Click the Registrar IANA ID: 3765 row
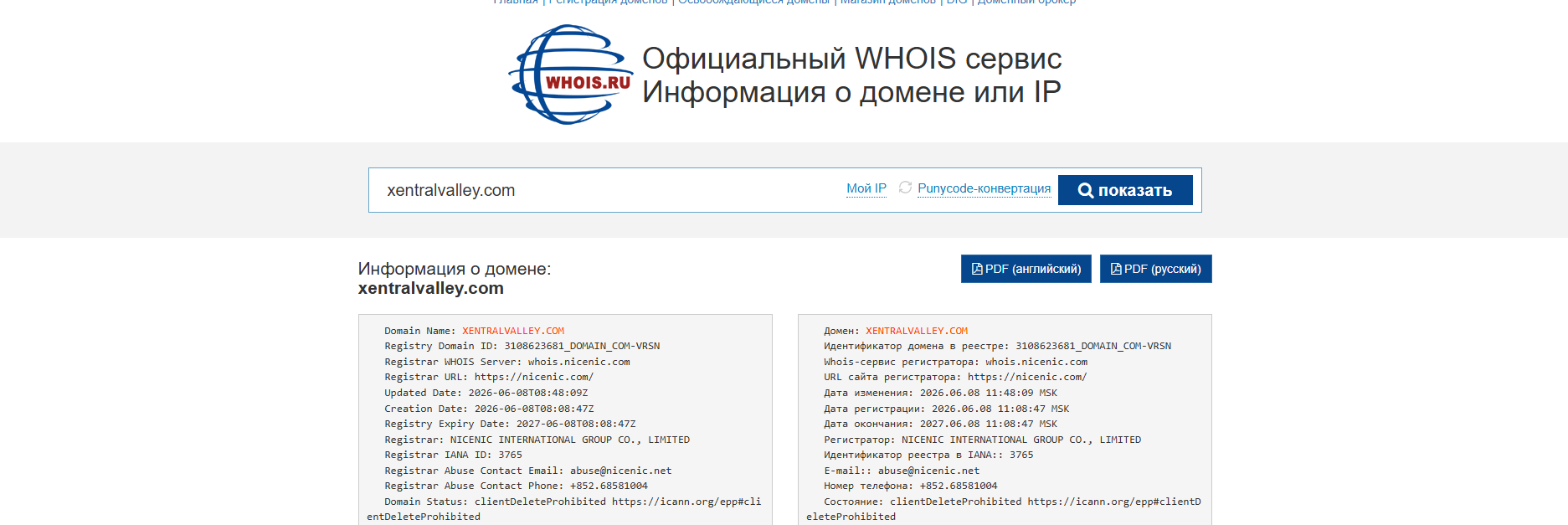1568x525 pixels. (x=453, y=455)
